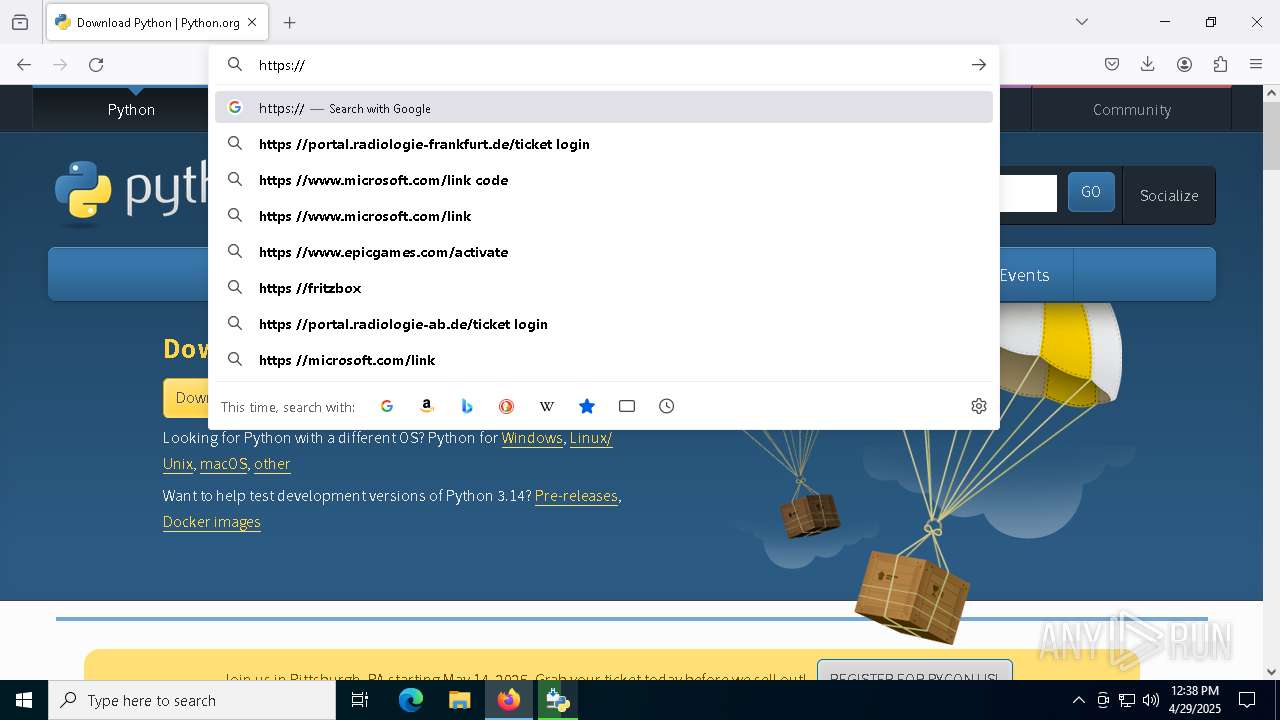The width and height of the screenshot is (1280, 720).
Task: Search bookmarks with star icon
Action: tap(587, 406)
